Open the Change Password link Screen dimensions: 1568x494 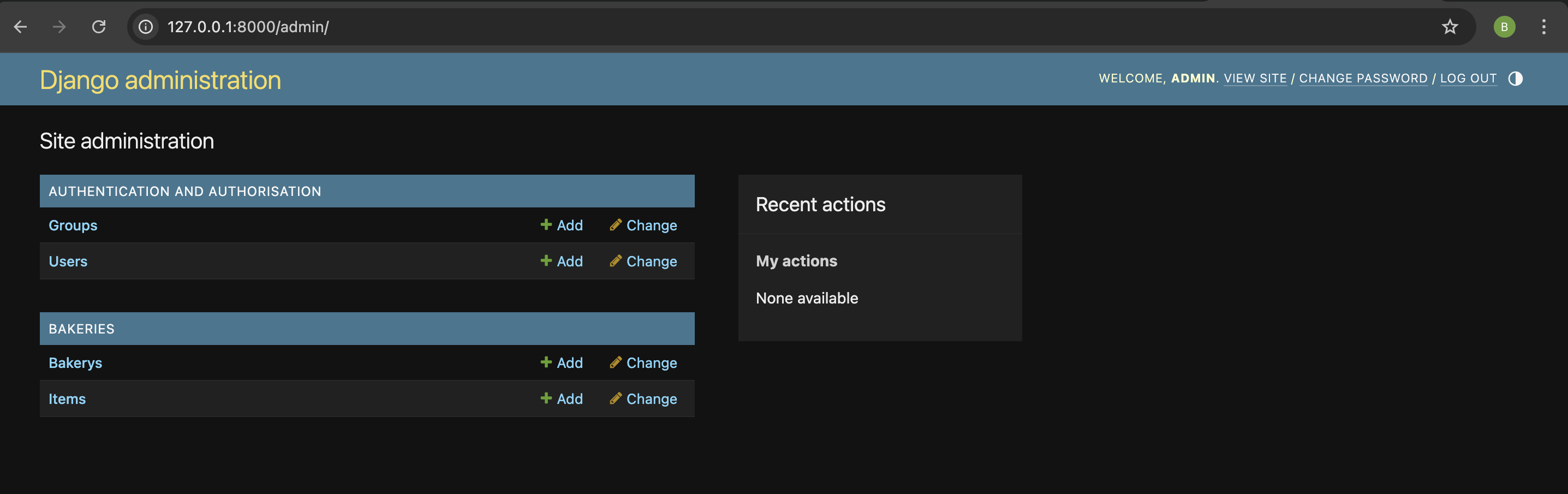(x=1363, y=79)
